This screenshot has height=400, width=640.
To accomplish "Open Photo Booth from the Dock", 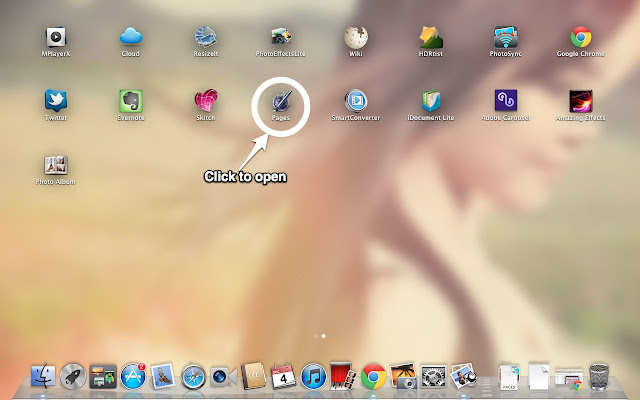I will (x=343, y=376).
